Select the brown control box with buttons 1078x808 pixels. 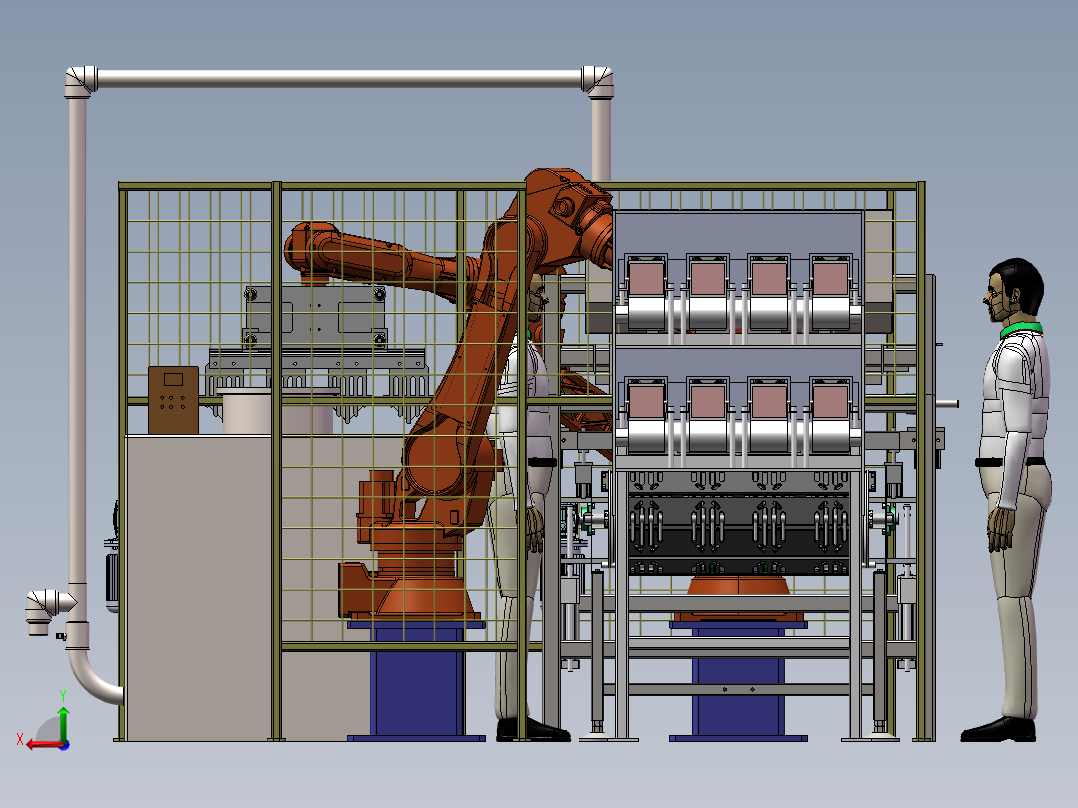click(173, 400)
